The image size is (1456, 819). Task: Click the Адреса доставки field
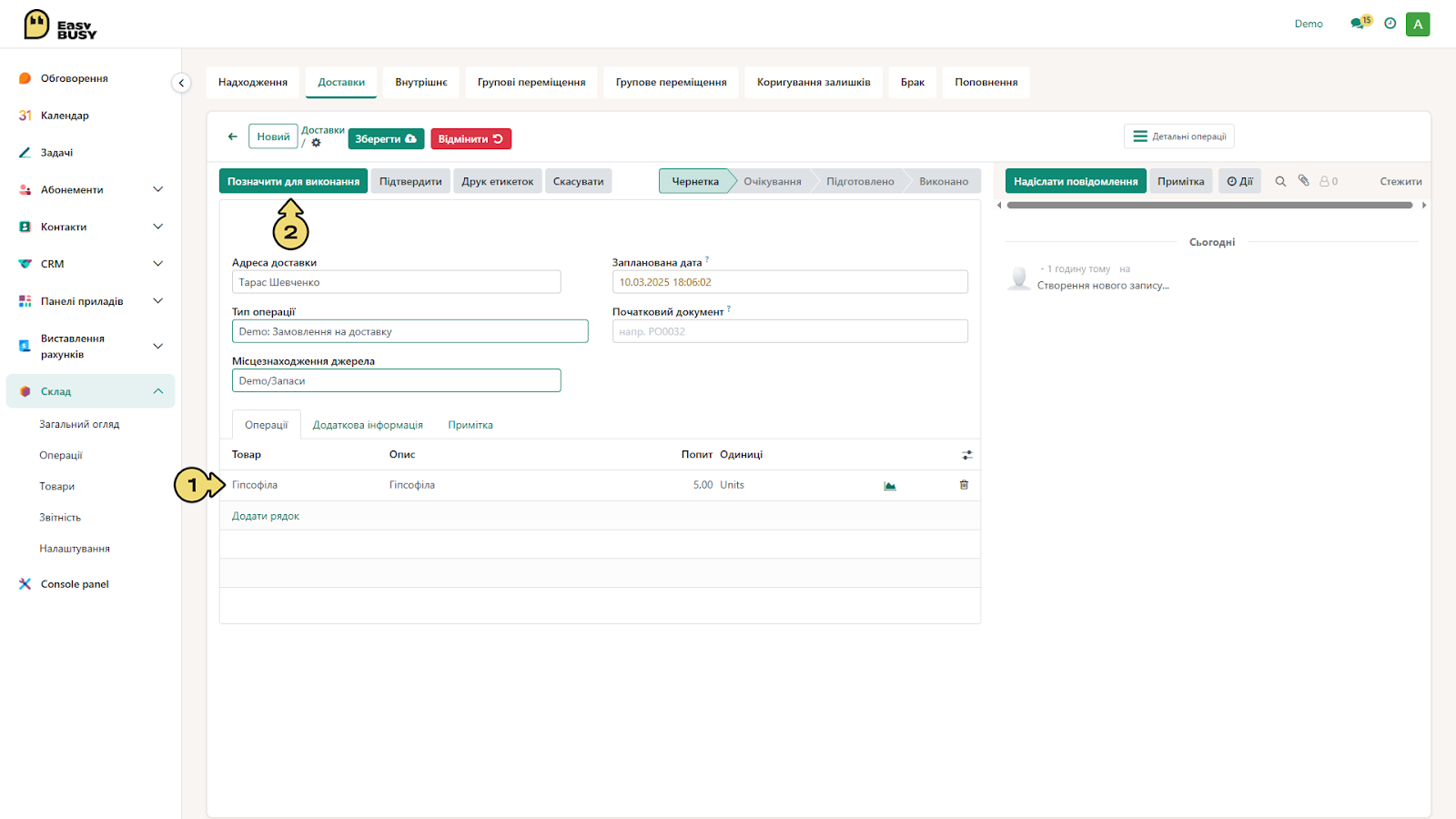397,282
